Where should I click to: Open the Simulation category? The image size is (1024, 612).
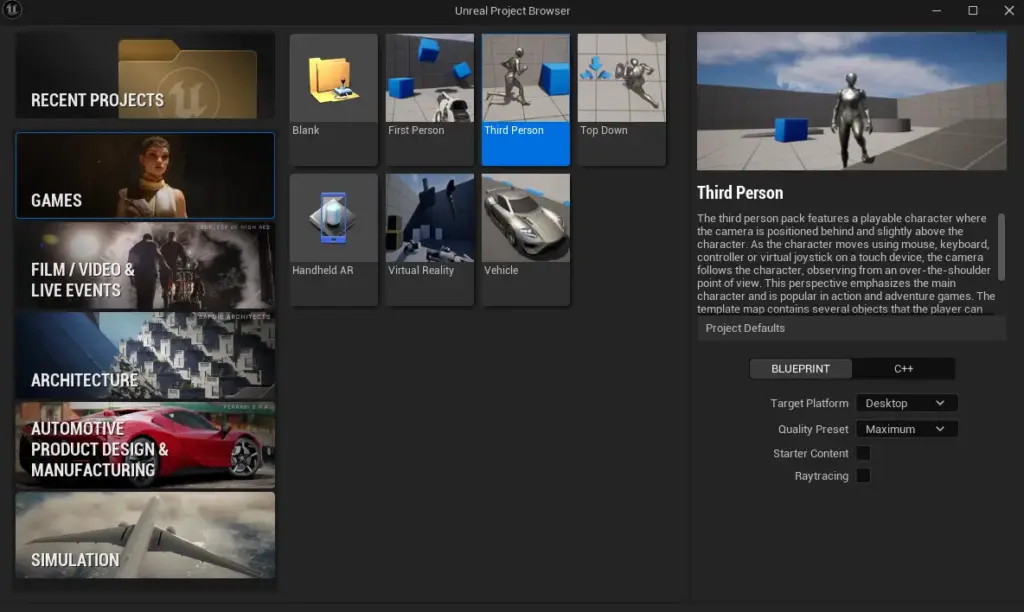(145, 535)
